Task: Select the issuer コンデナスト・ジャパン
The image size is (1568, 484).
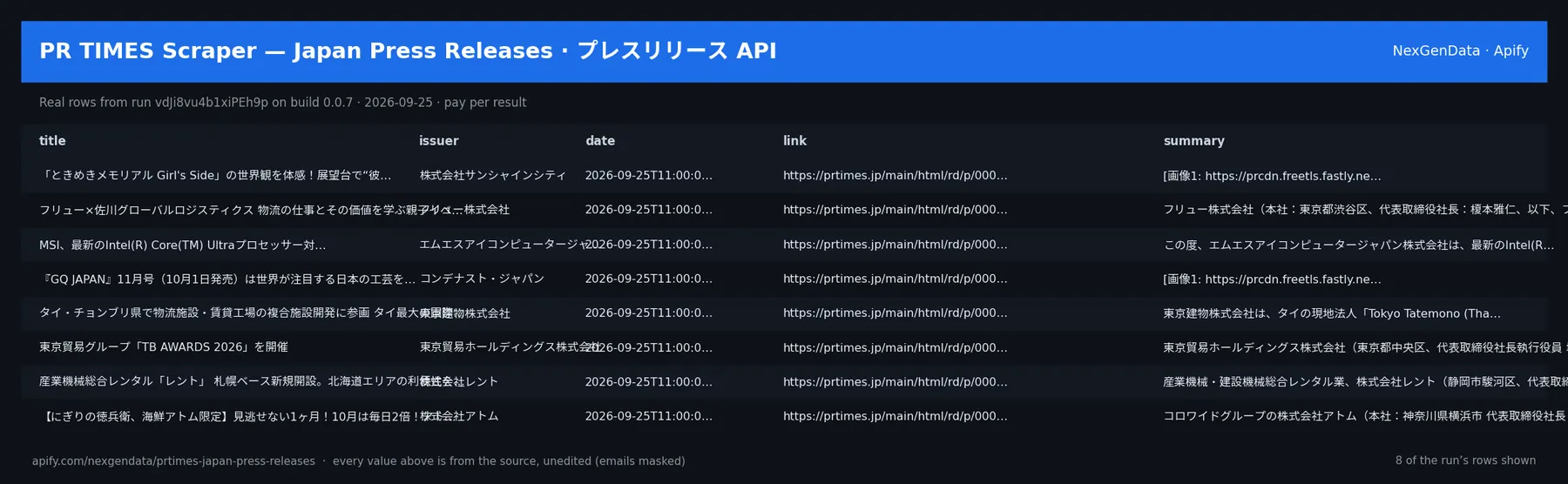Action: (x=482, y=279)
